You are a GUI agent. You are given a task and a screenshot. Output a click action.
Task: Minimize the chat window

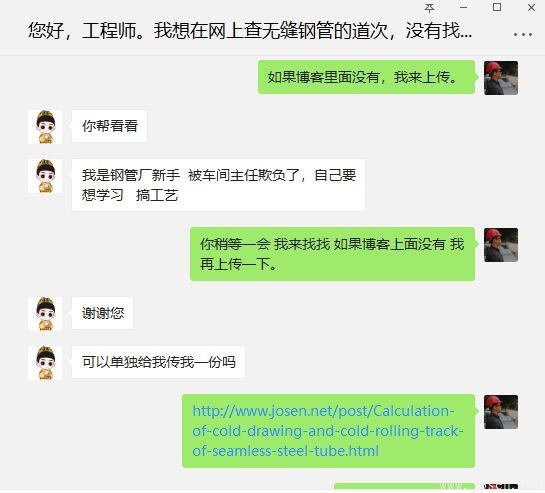point(463,7)
